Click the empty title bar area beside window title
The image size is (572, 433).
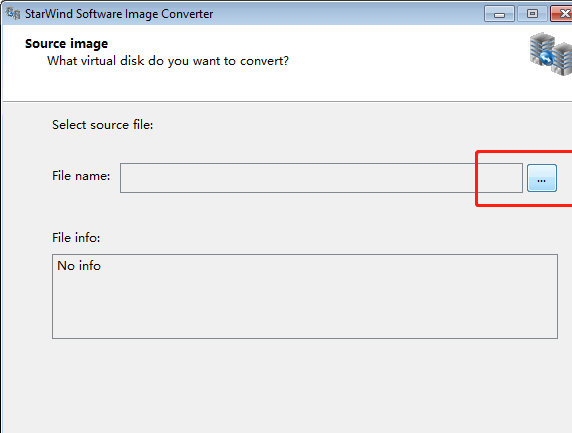point(347,14)
